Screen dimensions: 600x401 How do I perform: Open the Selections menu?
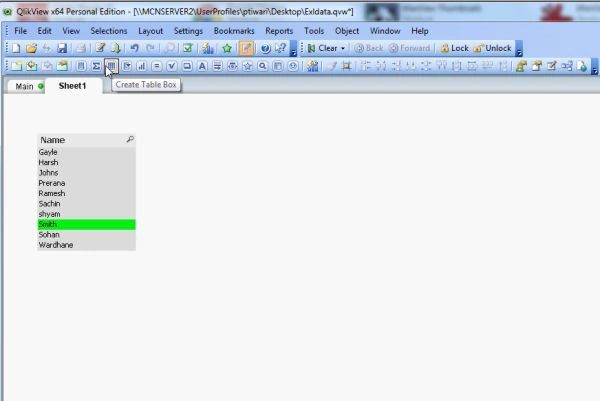(x=109, y=31)
